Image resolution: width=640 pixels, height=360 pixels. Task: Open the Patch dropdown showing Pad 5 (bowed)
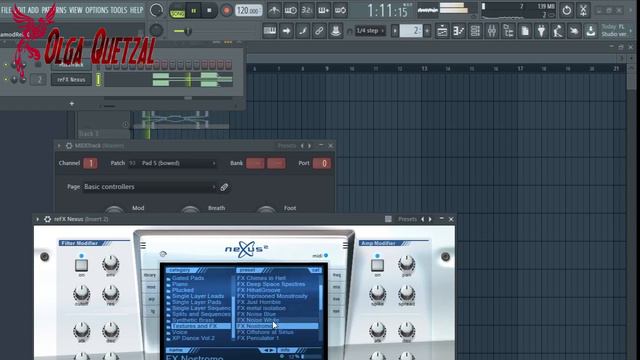[x=173, y=163]
